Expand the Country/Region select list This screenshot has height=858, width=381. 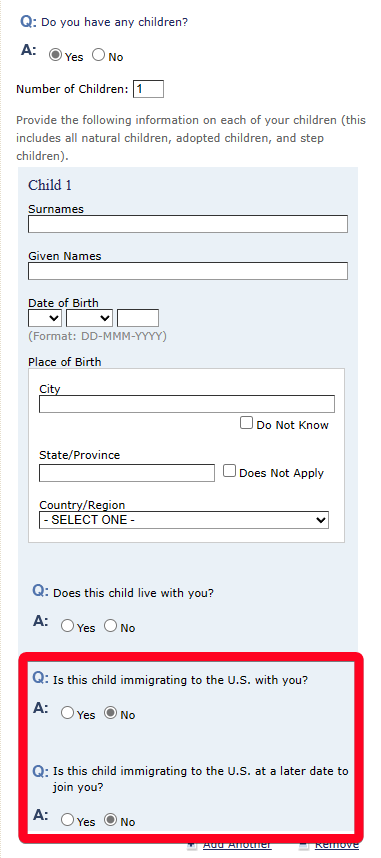184,520
